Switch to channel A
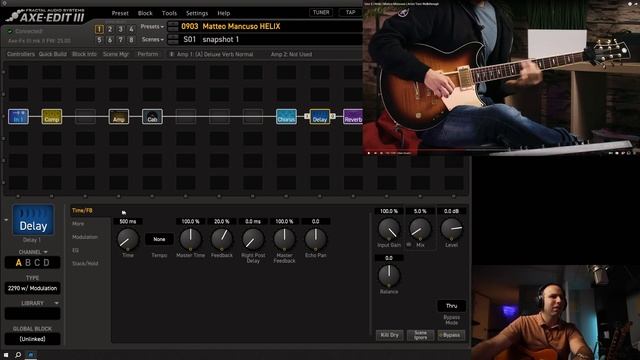The width and height of the screenshot is (640, 360). point(18,263)
